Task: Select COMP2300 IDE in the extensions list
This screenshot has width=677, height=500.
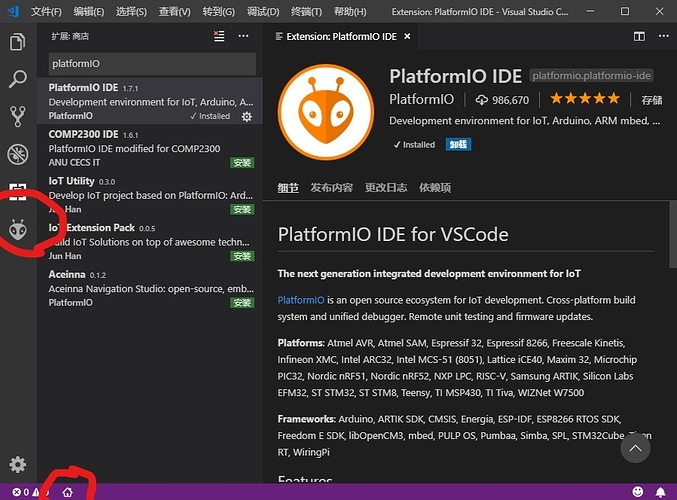Action: pyautogui.click(x=150, y=148)
